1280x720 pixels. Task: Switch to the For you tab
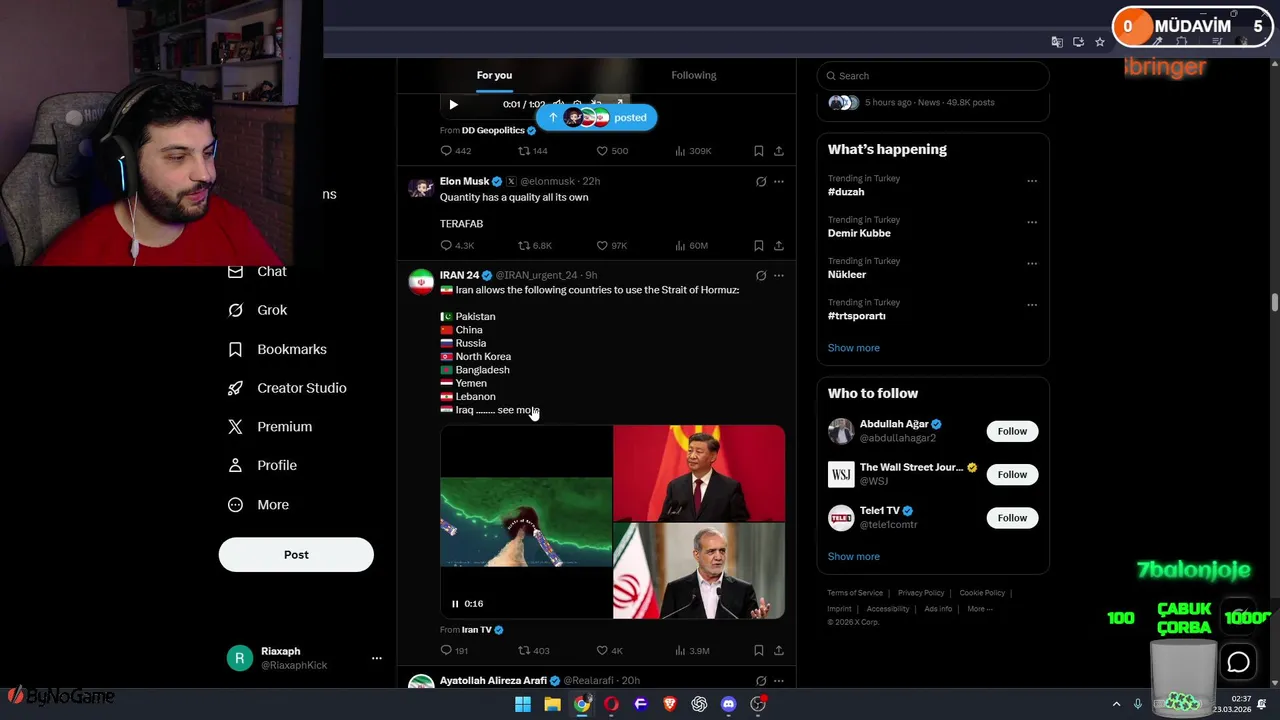click(494, 75)
